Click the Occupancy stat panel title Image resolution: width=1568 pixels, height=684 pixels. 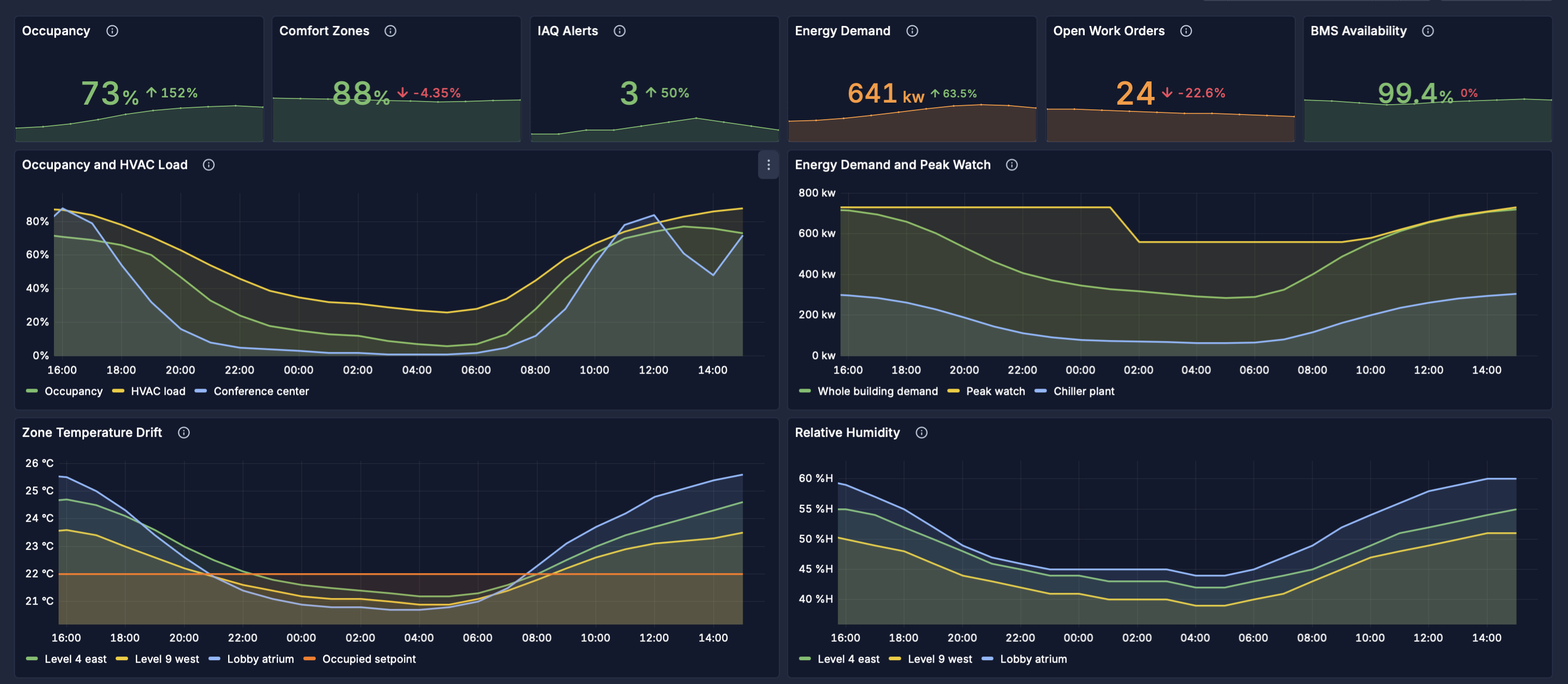[56, 31]
